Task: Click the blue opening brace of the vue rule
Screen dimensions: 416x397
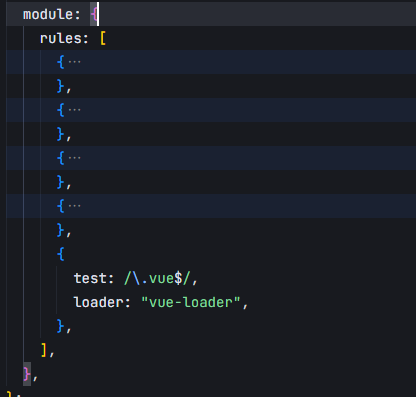Action: pos(61,254)
